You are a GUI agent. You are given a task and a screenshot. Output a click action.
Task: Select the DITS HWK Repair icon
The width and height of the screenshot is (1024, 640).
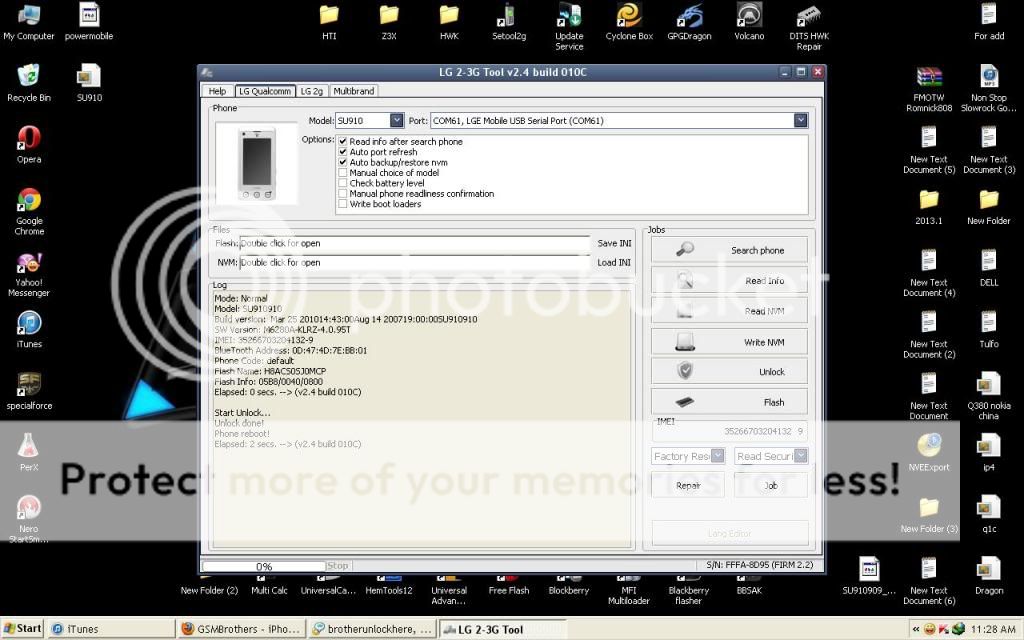[x=808, y=27]
